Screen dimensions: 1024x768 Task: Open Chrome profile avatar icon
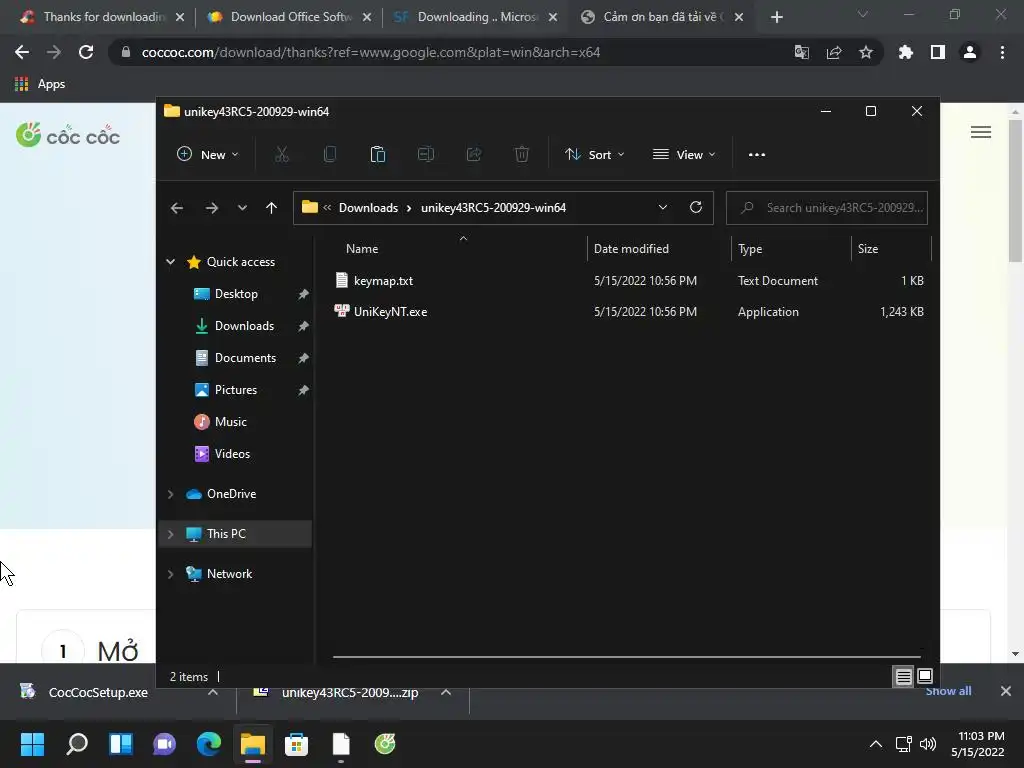[970, 52]
